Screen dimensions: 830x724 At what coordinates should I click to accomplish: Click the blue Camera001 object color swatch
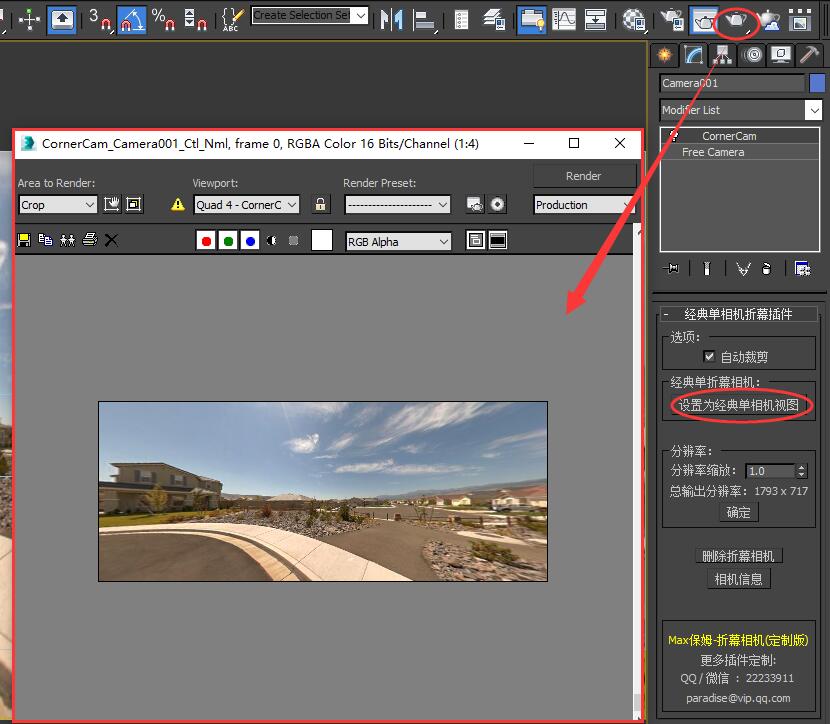tap(817, 83)
